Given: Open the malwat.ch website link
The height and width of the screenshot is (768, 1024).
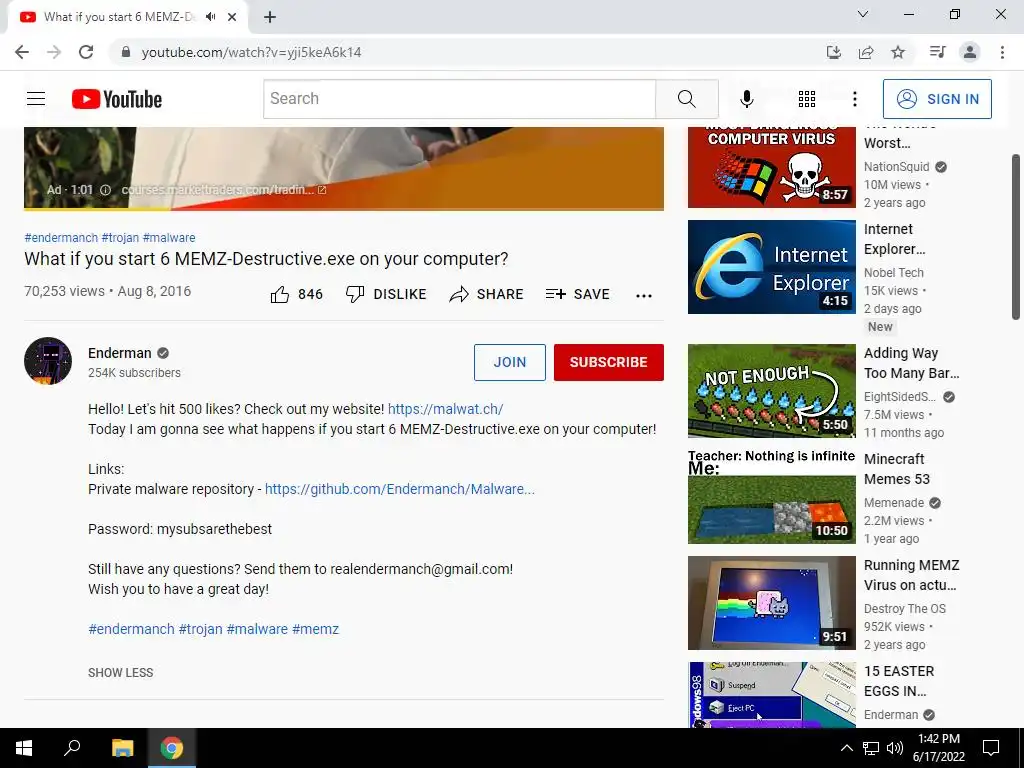Looking at the screenshot, I should click(x=445, y=409).
